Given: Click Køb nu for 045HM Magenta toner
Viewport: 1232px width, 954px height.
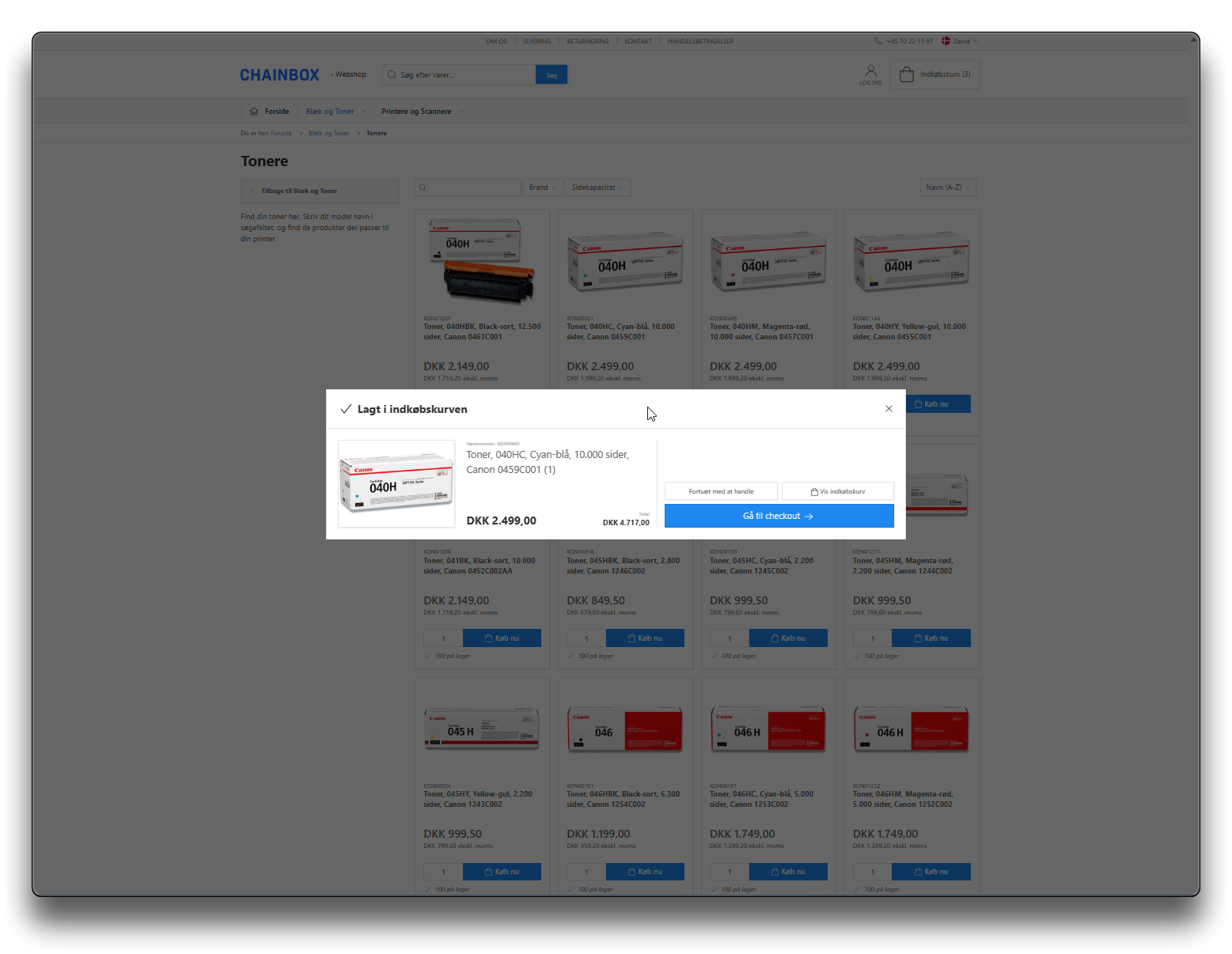Looking at the screenshot, I should (931, 638).
